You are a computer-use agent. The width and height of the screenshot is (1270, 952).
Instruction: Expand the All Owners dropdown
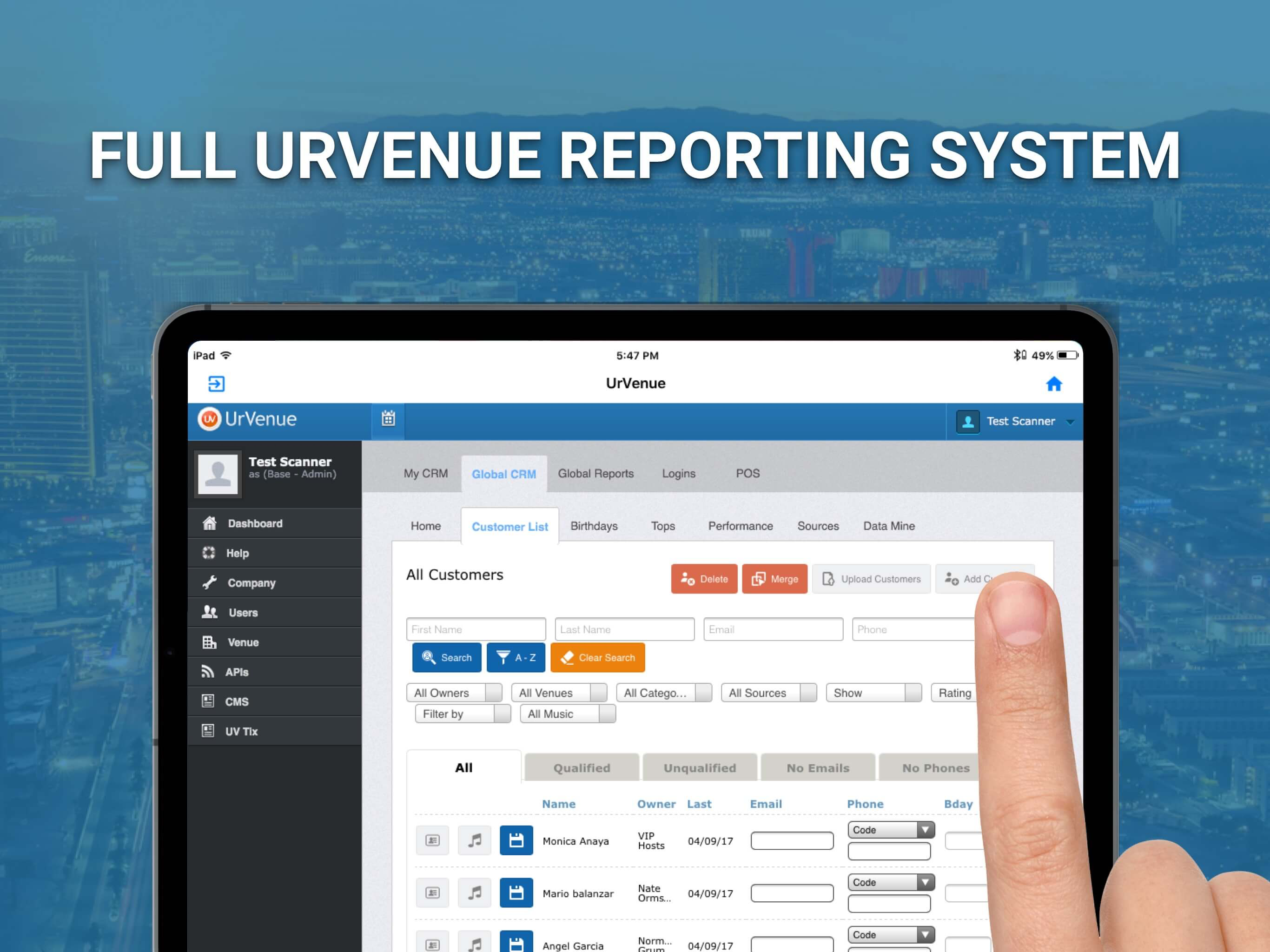(454, 693)
